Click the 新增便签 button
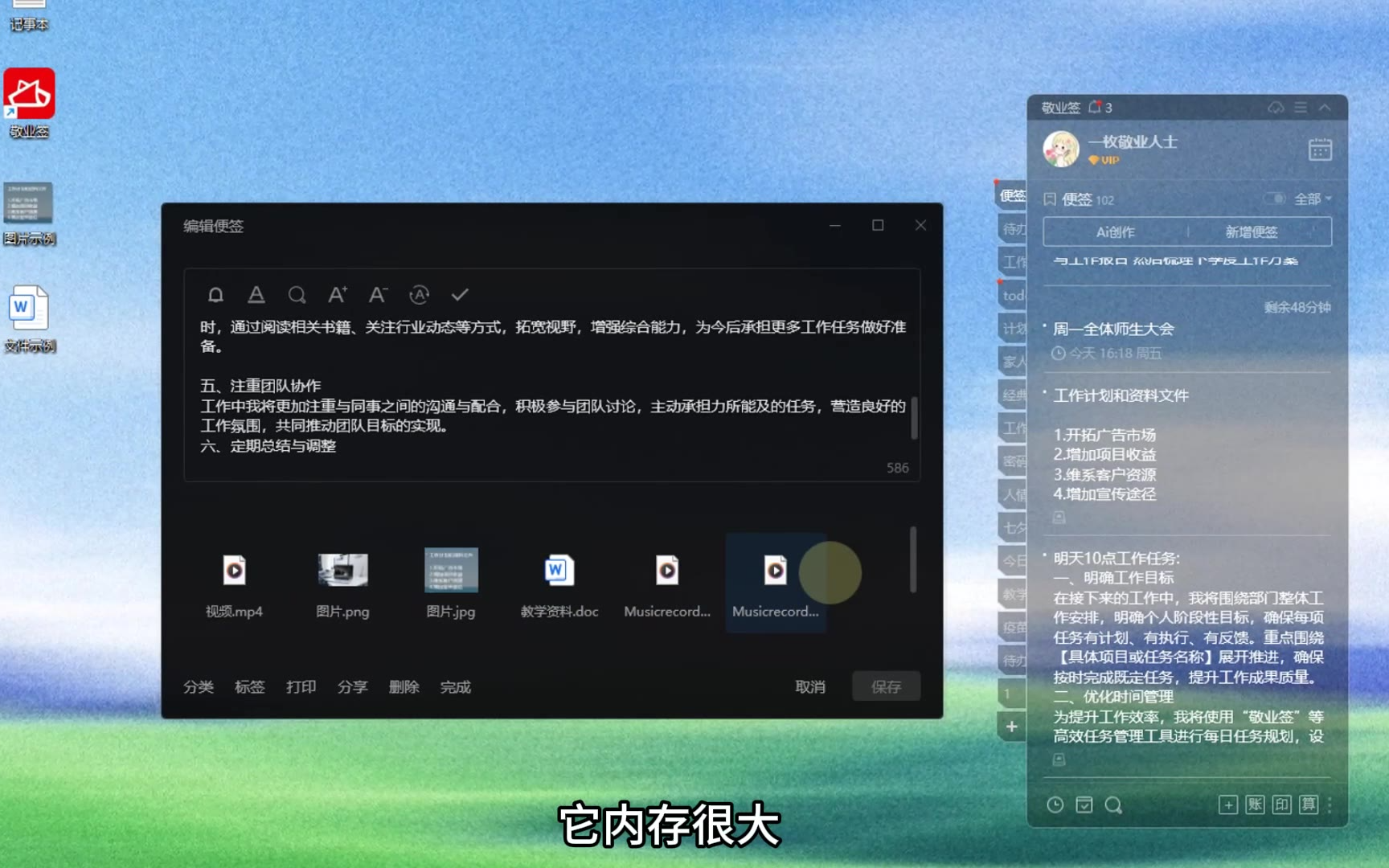Viewport: 1389px width, 868px height. (x=1251, y=232)
